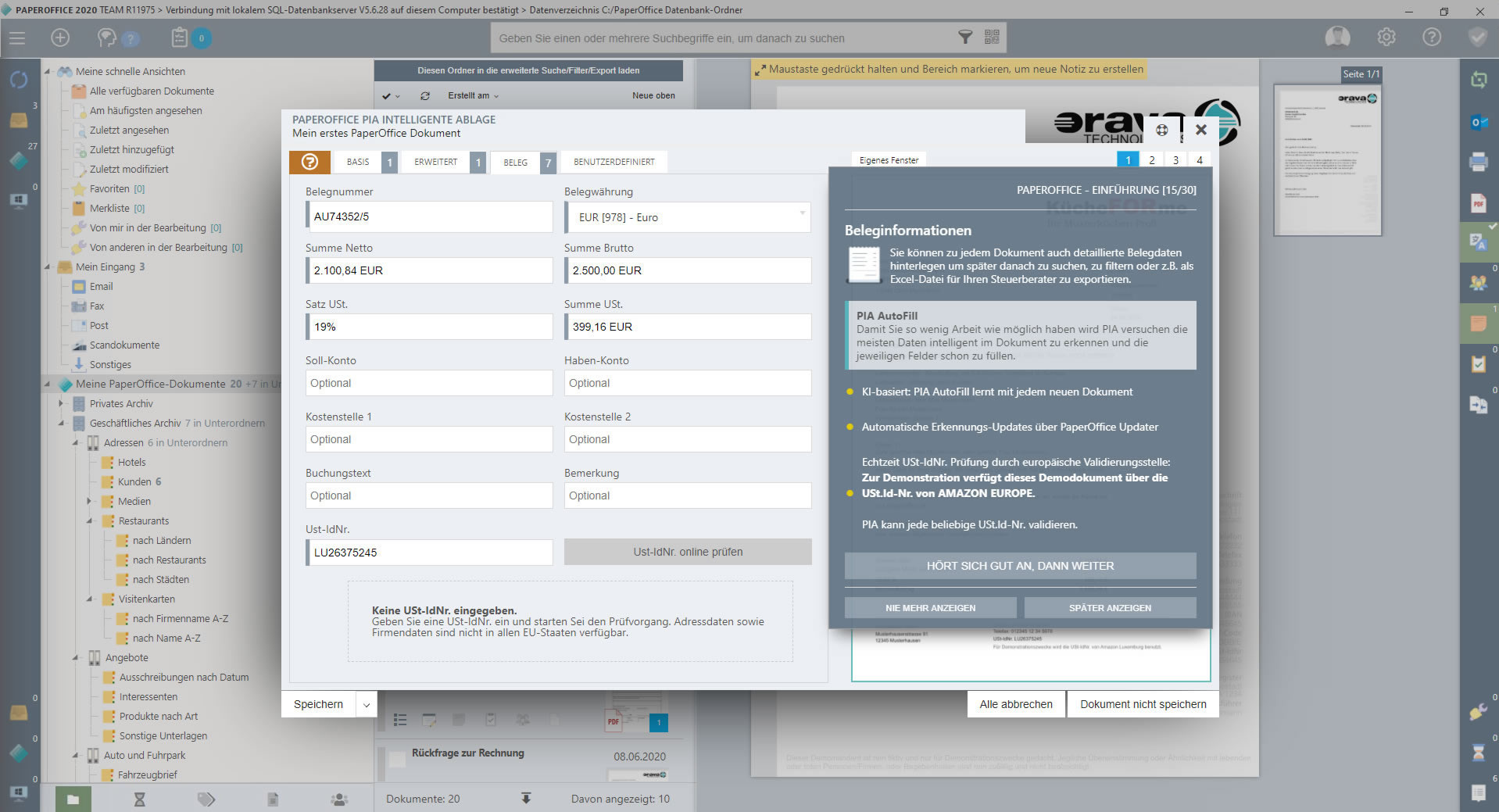Click the plus circle add icon
This screenshot has width=1499, height=812.
60,38
